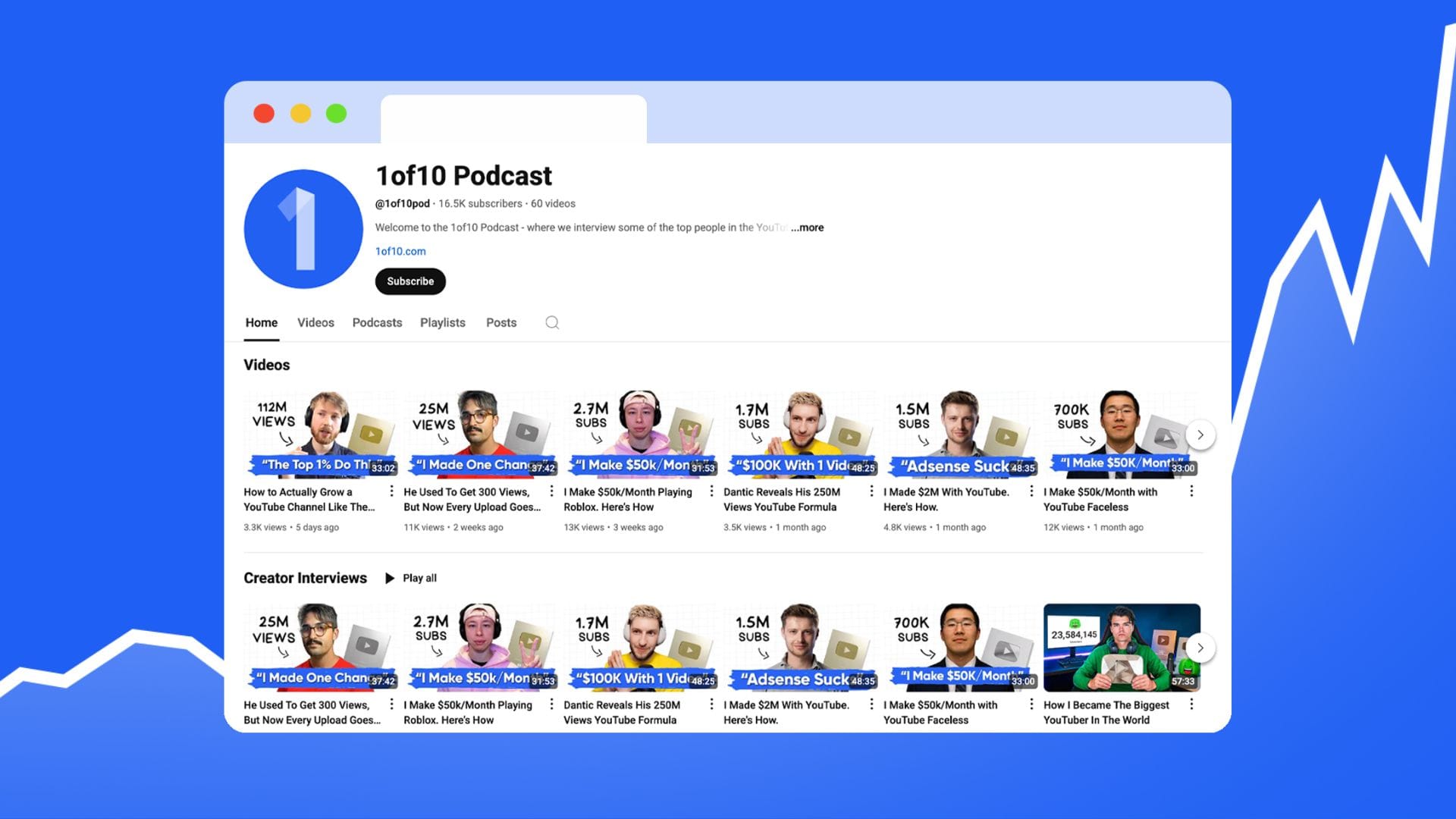
Task: Expand channel description with ...more
Action: pos(808,227)
